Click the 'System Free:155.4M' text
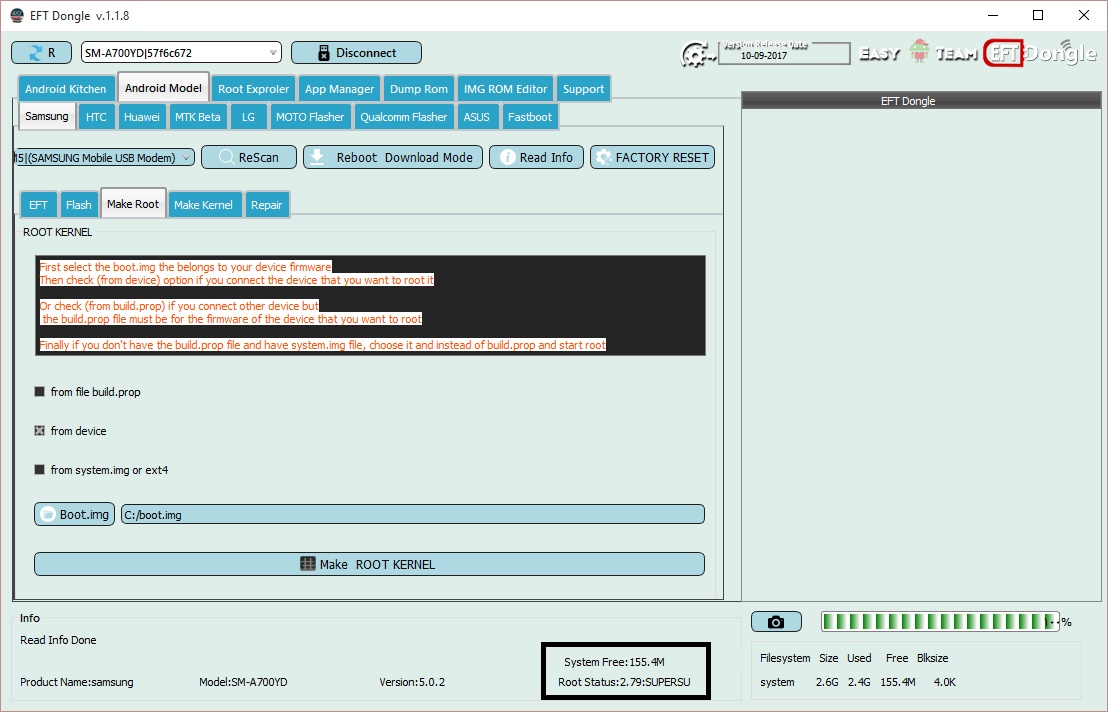 point(614,662)
